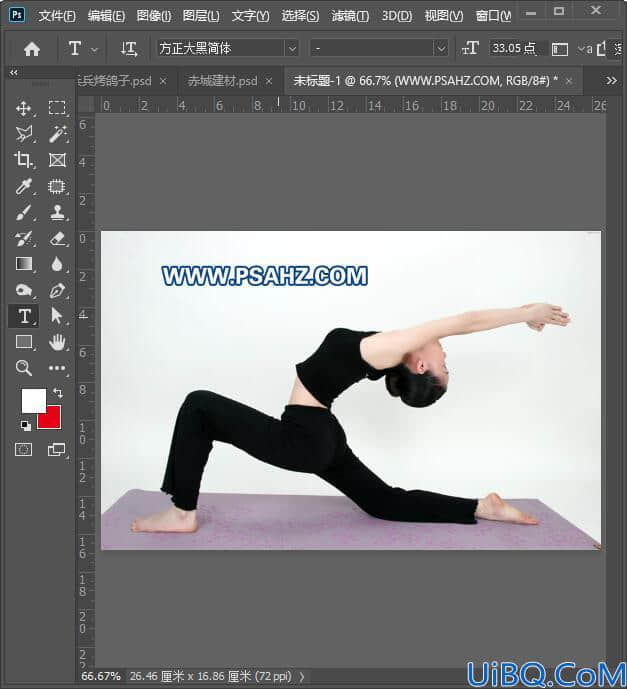
Task: Choose the Polygonal Lasso tool
Action: pos(24,134)
